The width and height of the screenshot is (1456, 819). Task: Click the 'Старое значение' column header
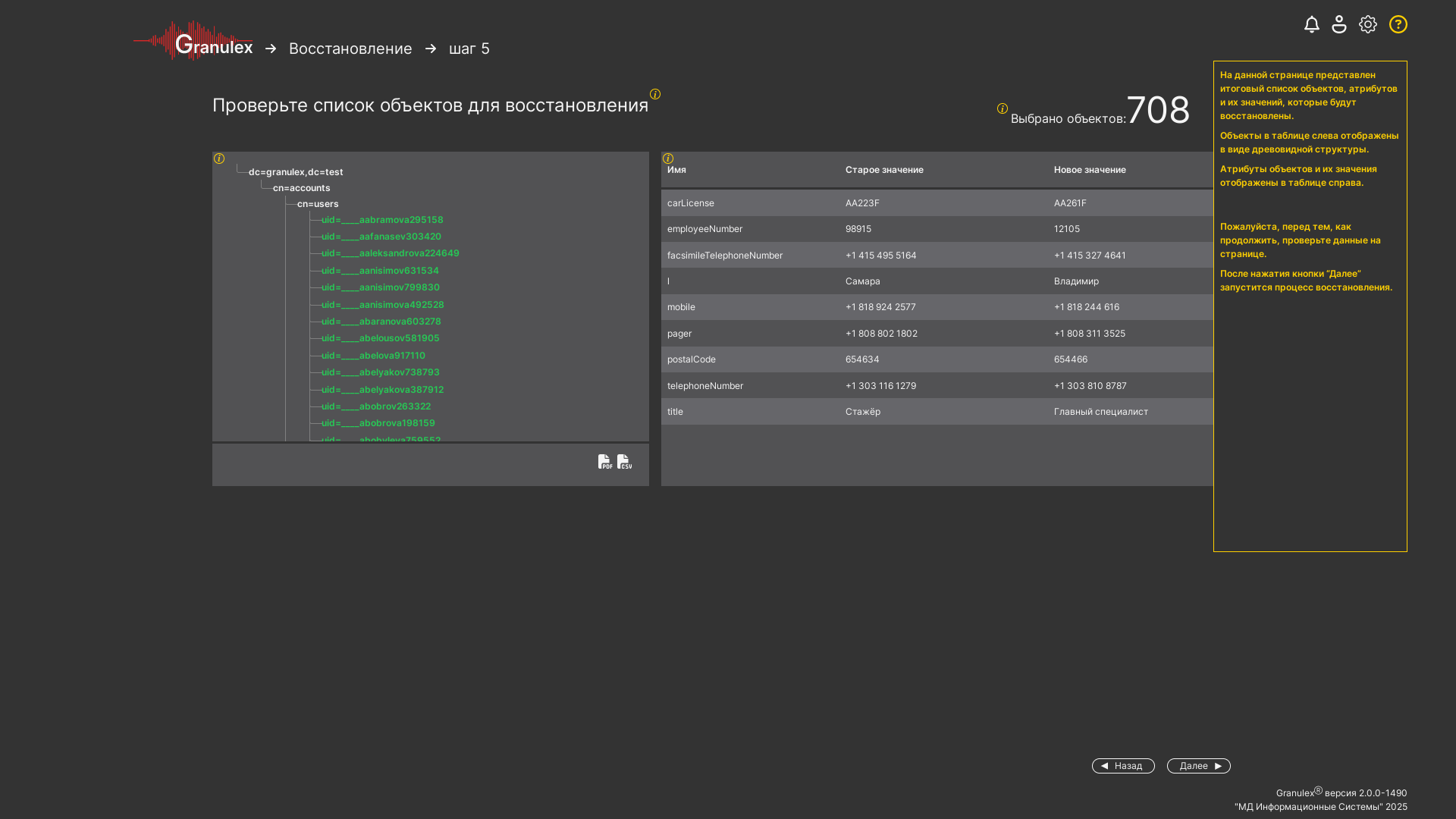(884, 170)
